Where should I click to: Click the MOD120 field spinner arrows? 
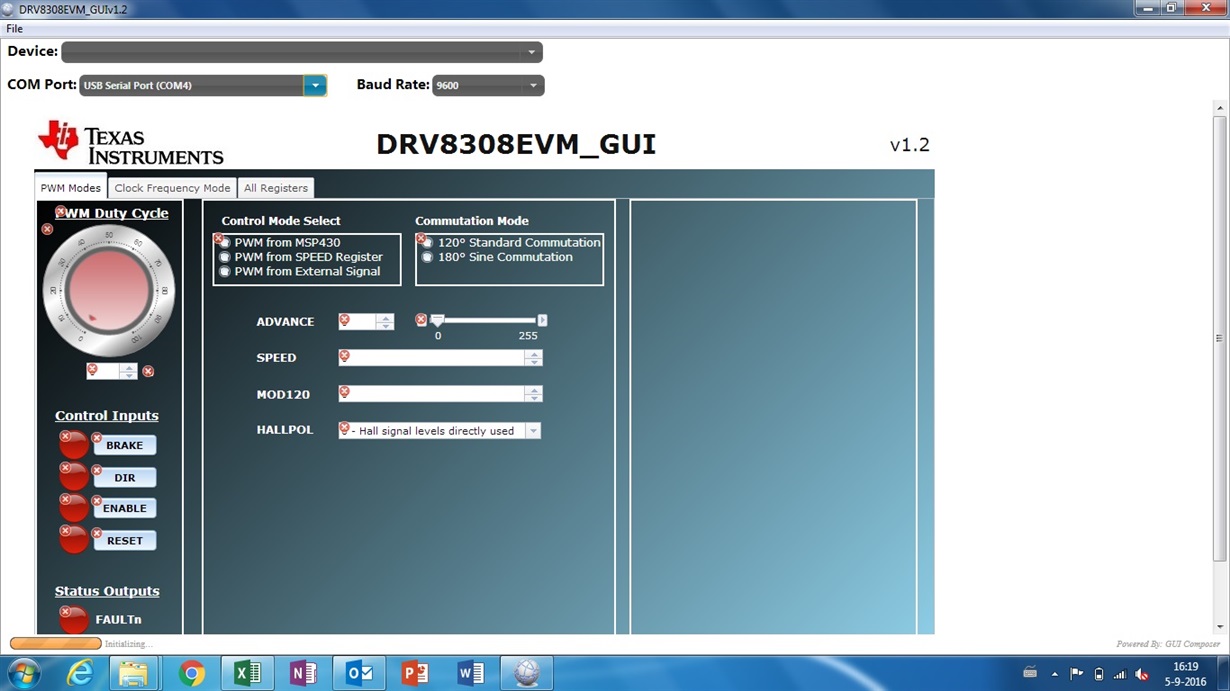point(534,394)
